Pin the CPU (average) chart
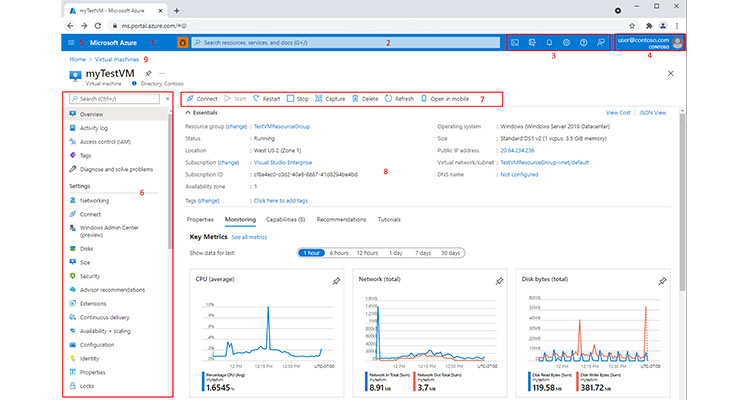Viewport: 748px width, 400px height. click(336, 281)
